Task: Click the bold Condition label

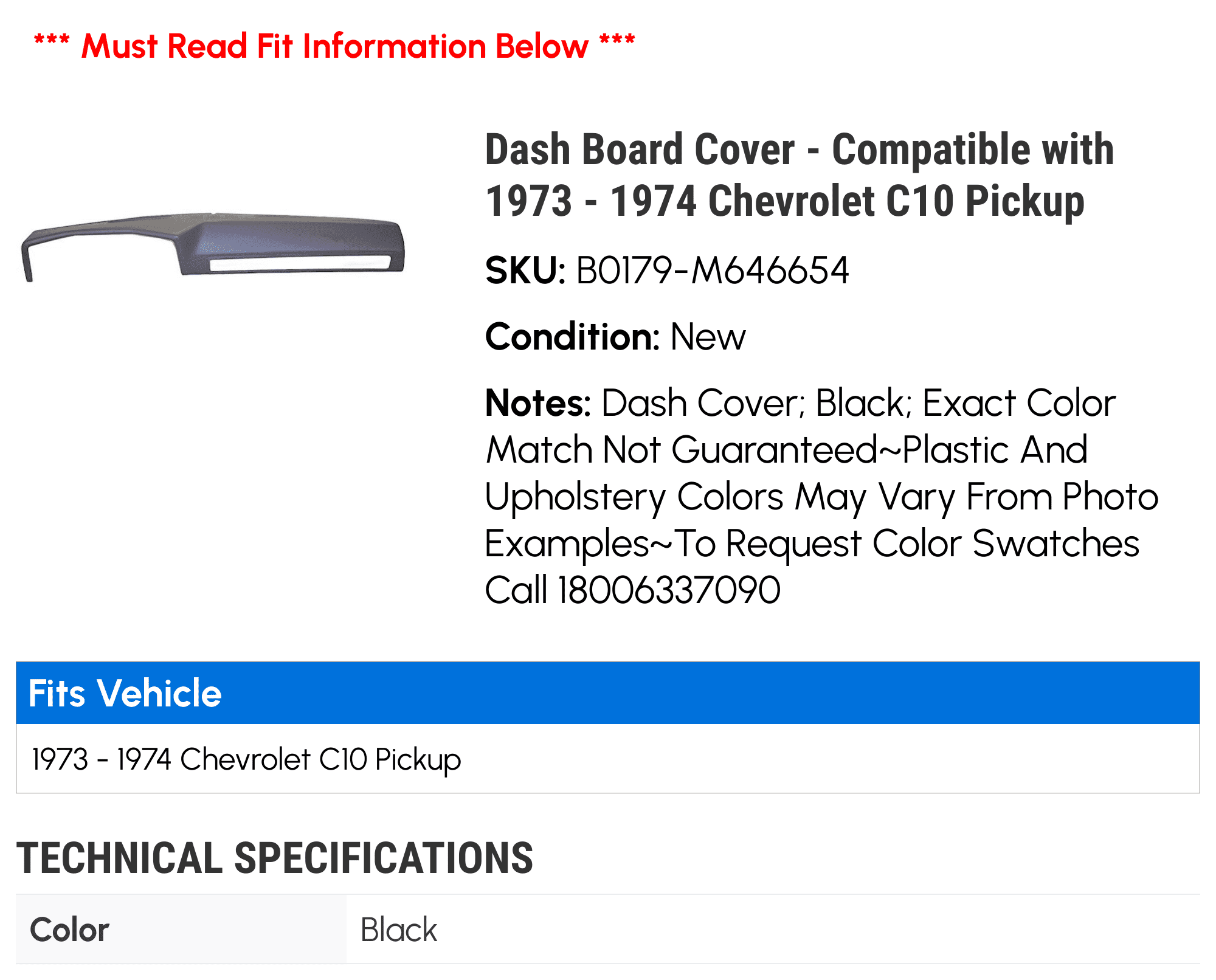Action: pyautogui.click(x=572, y=337)
